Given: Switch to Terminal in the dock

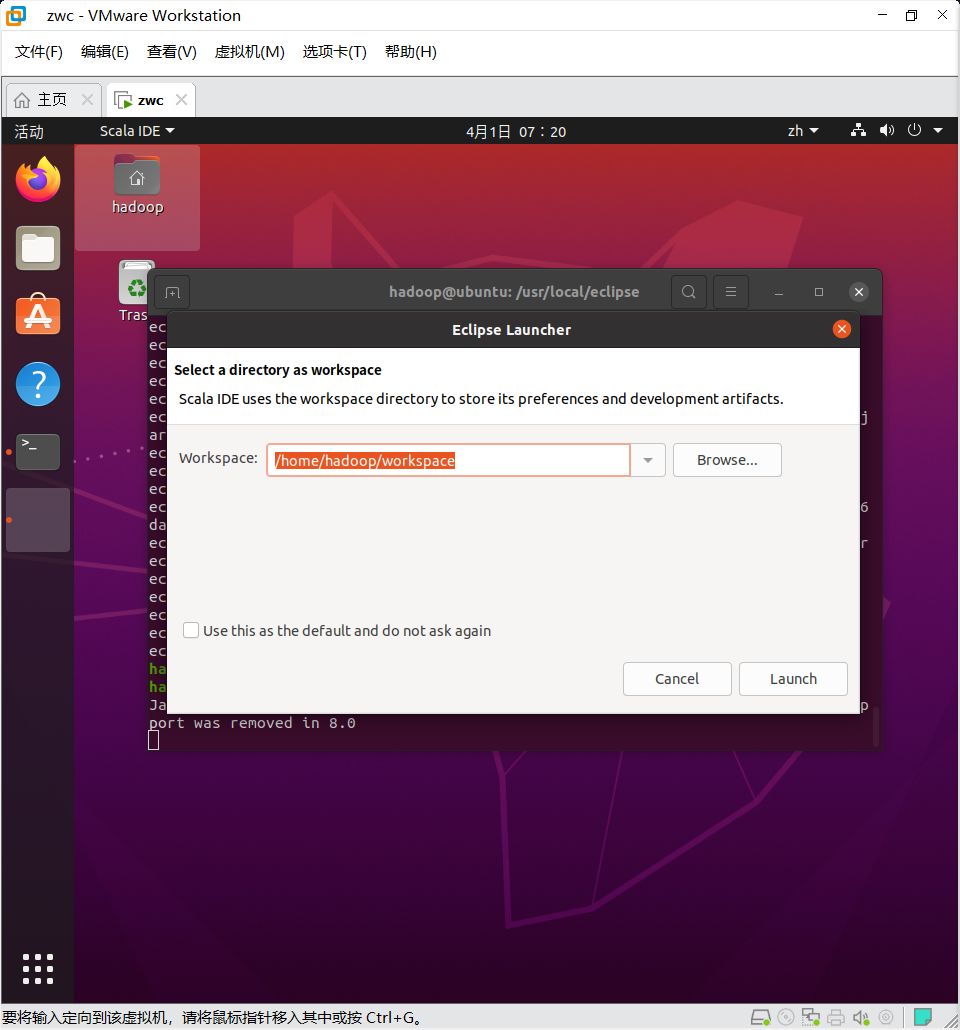Looking at the screenshot, I should click(x=38, y=452).
